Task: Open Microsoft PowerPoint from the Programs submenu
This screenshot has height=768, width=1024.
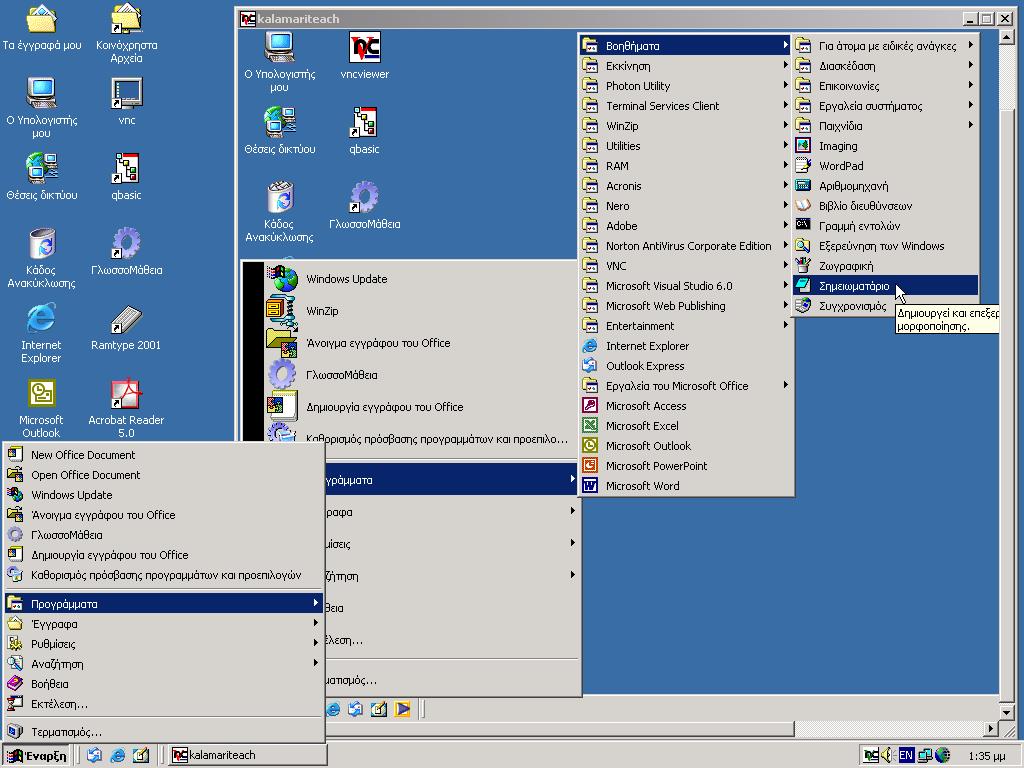Action: (x=686, y=466)
